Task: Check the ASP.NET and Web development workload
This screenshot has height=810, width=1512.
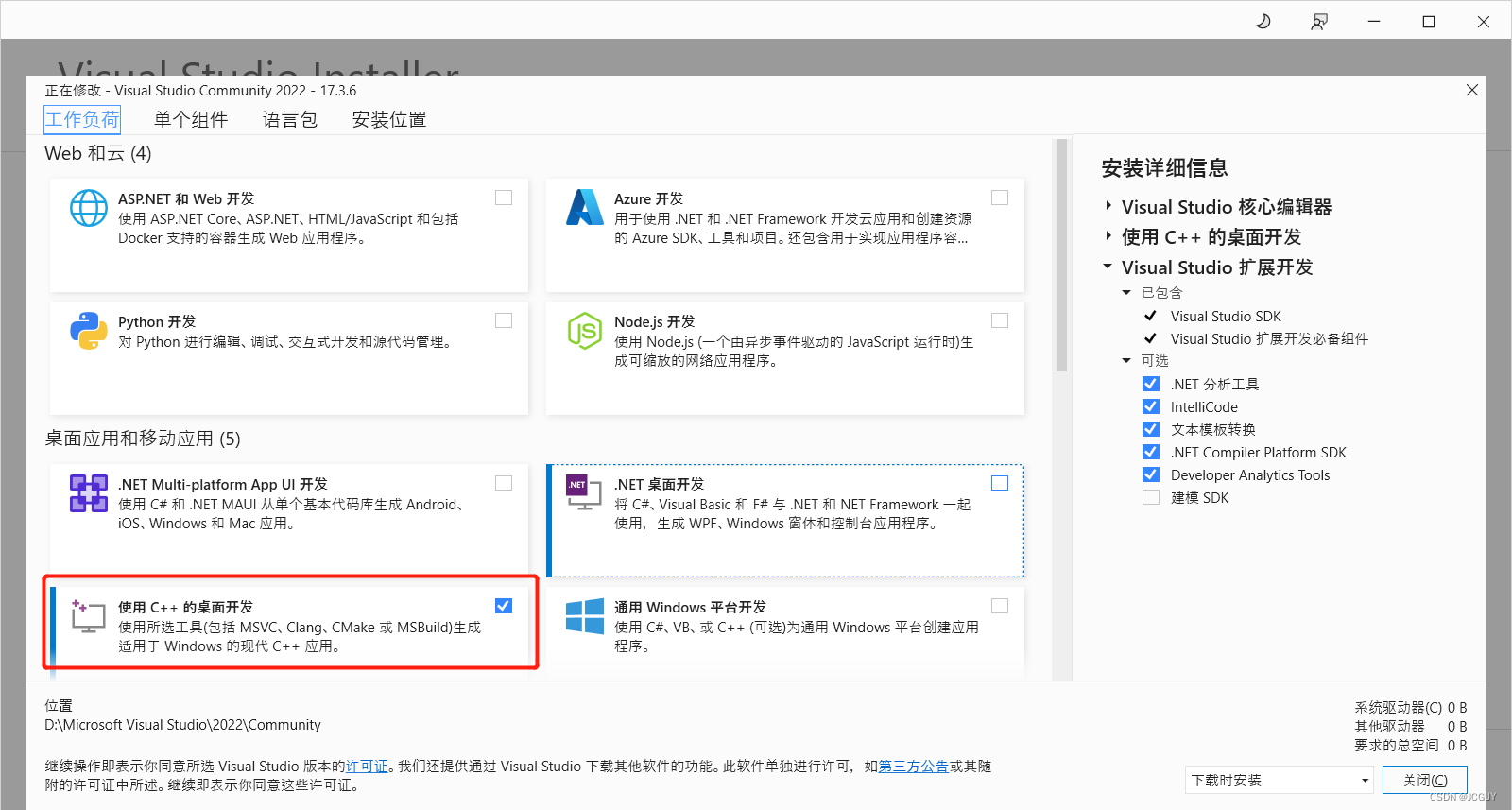Action: pyautogui.click(x=504, y=198)
